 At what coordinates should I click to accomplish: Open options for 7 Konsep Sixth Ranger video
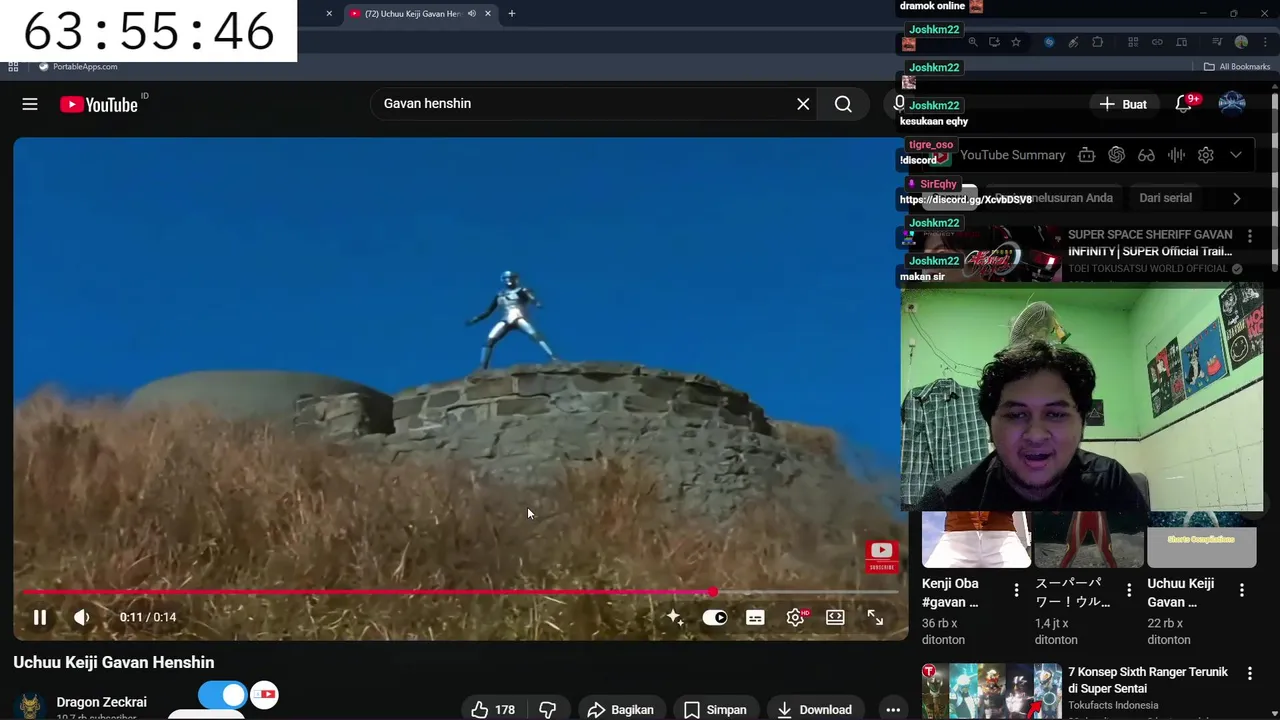coord(1249,674)
